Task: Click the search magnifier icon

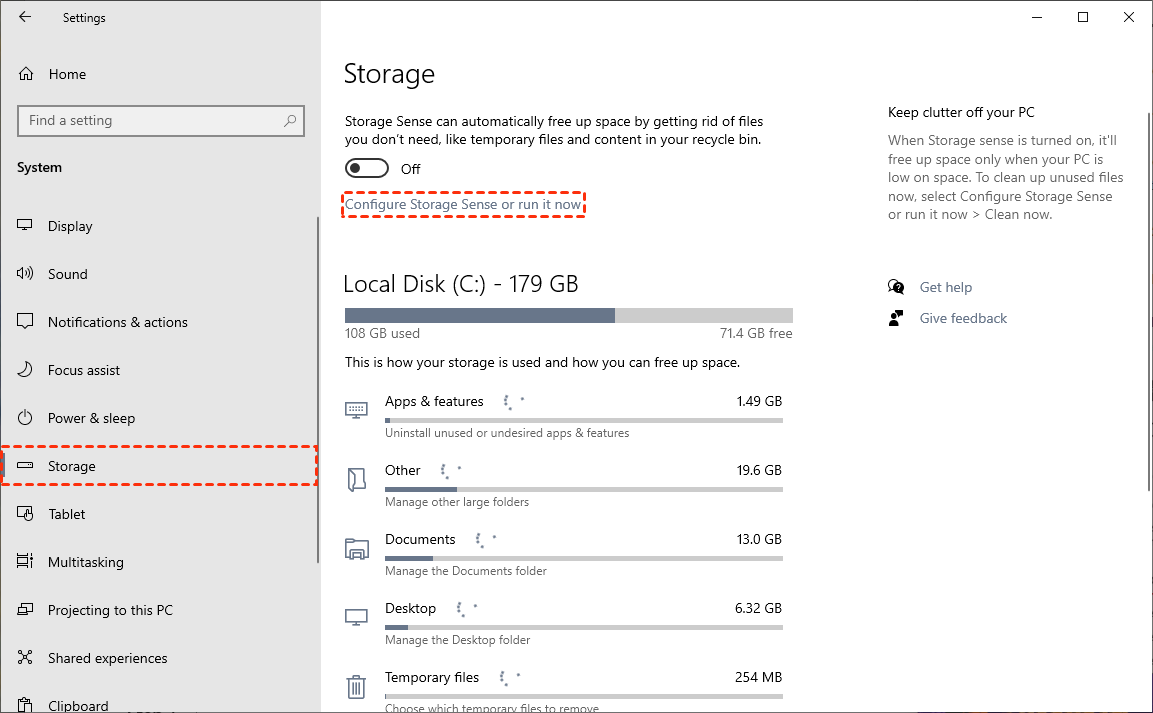Action: click(290, 121)
